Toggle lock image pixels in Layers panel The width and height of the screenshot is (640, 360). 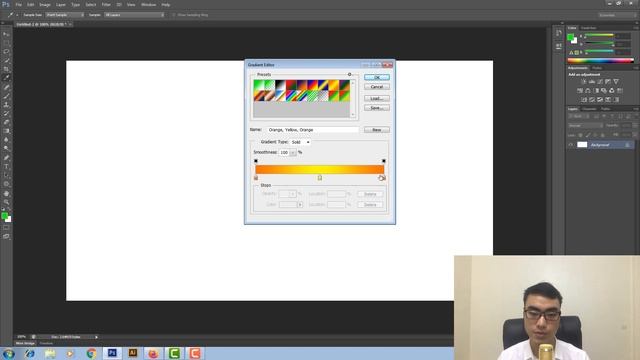tap(588, 135)
